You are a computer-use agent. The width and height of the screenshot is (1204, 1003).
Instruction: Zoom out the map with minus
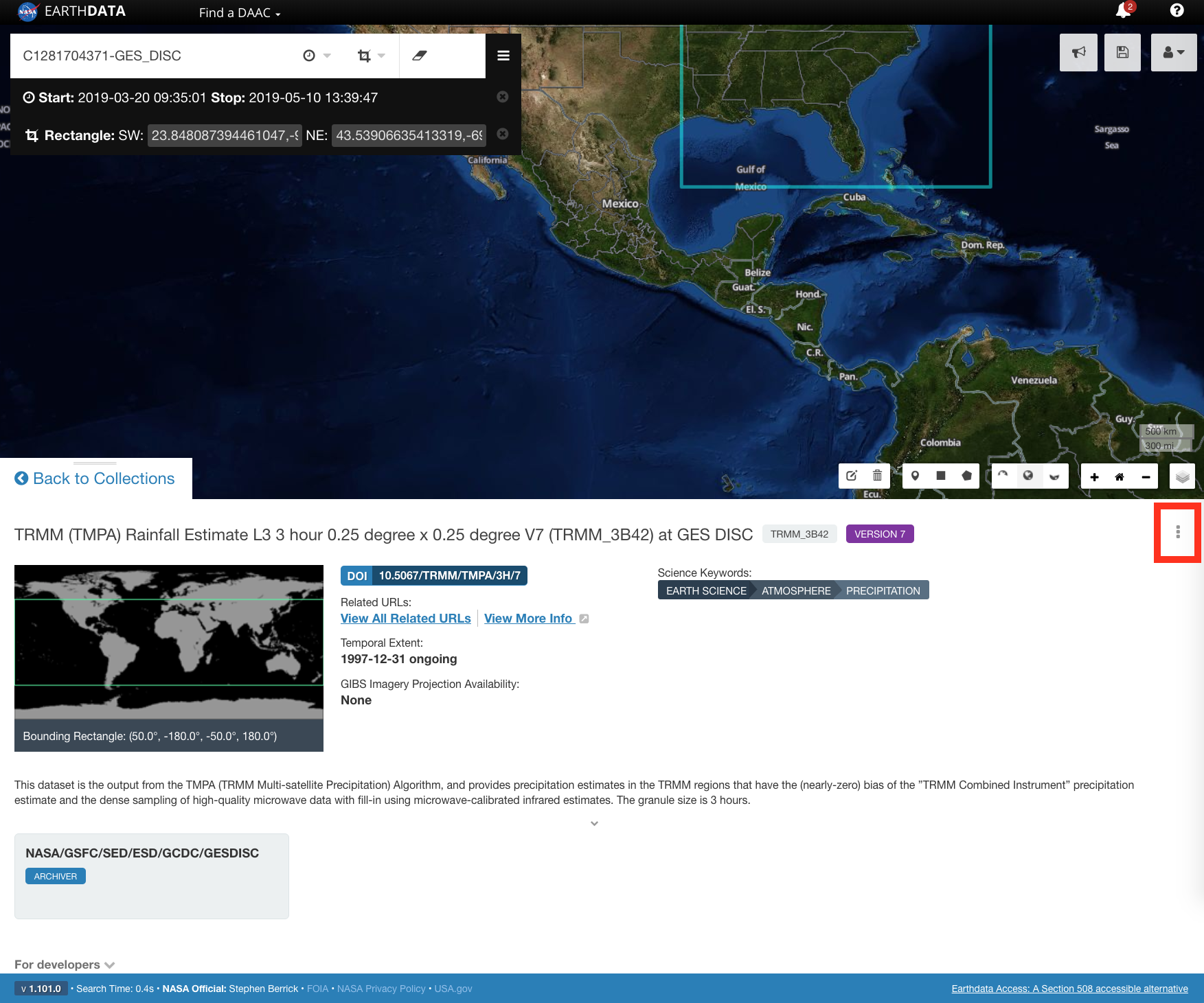point(1146,476)
